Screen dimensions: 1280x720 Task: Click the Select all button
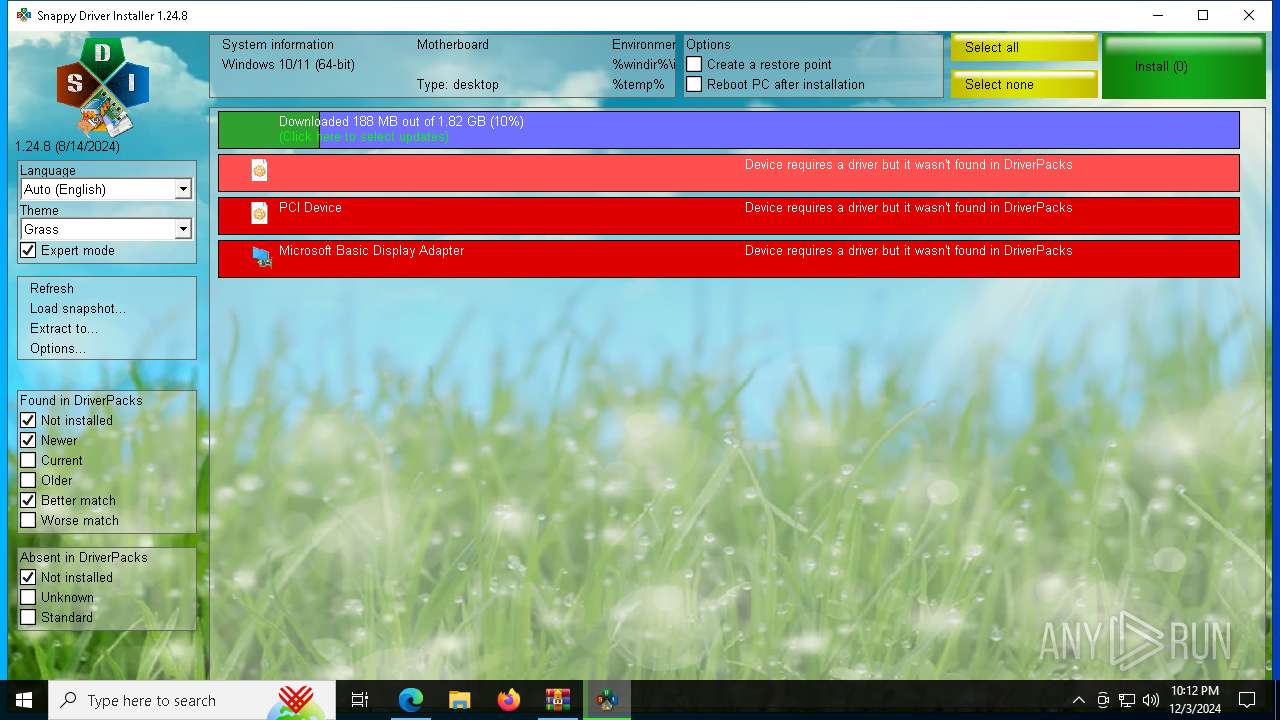1024,47
